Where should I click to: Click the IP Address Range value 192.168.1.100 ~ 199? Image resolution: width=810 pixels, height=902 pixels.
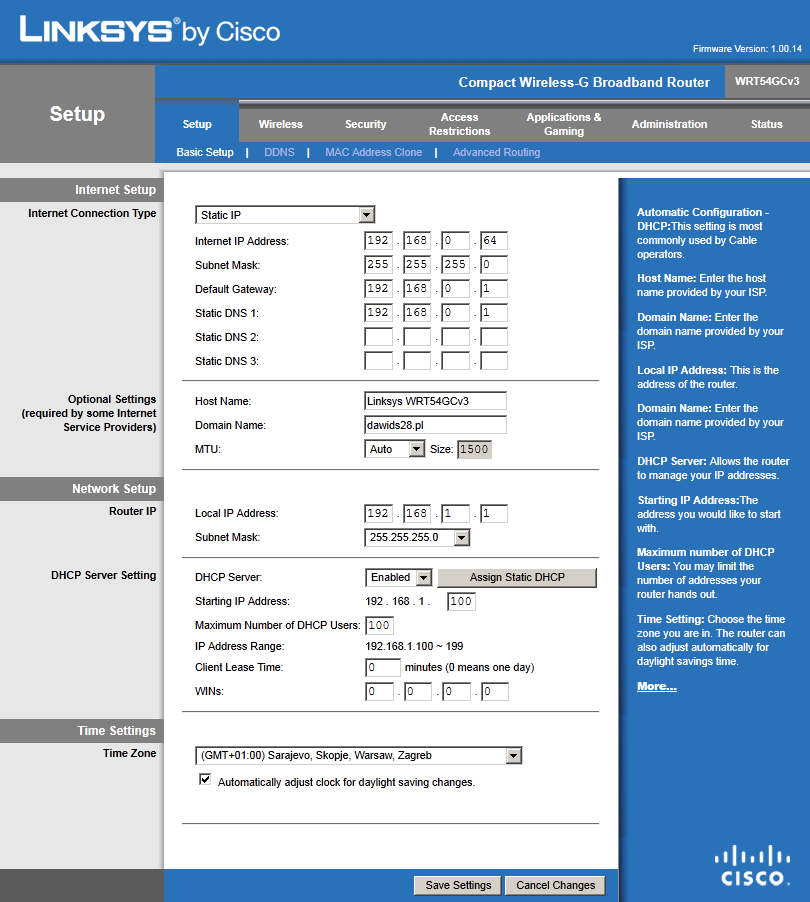[414, 647]
